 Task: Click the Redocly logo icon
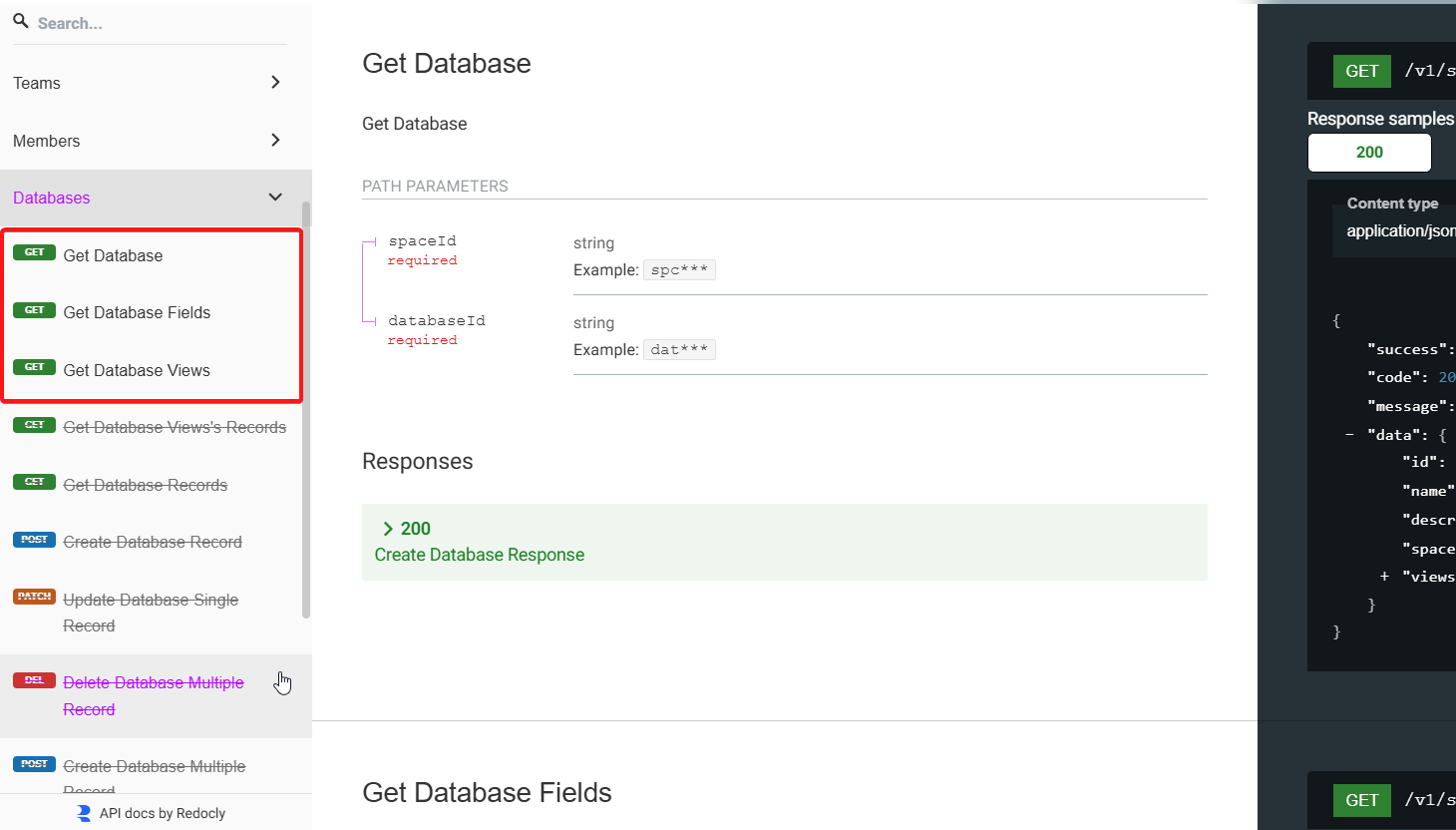84,814
